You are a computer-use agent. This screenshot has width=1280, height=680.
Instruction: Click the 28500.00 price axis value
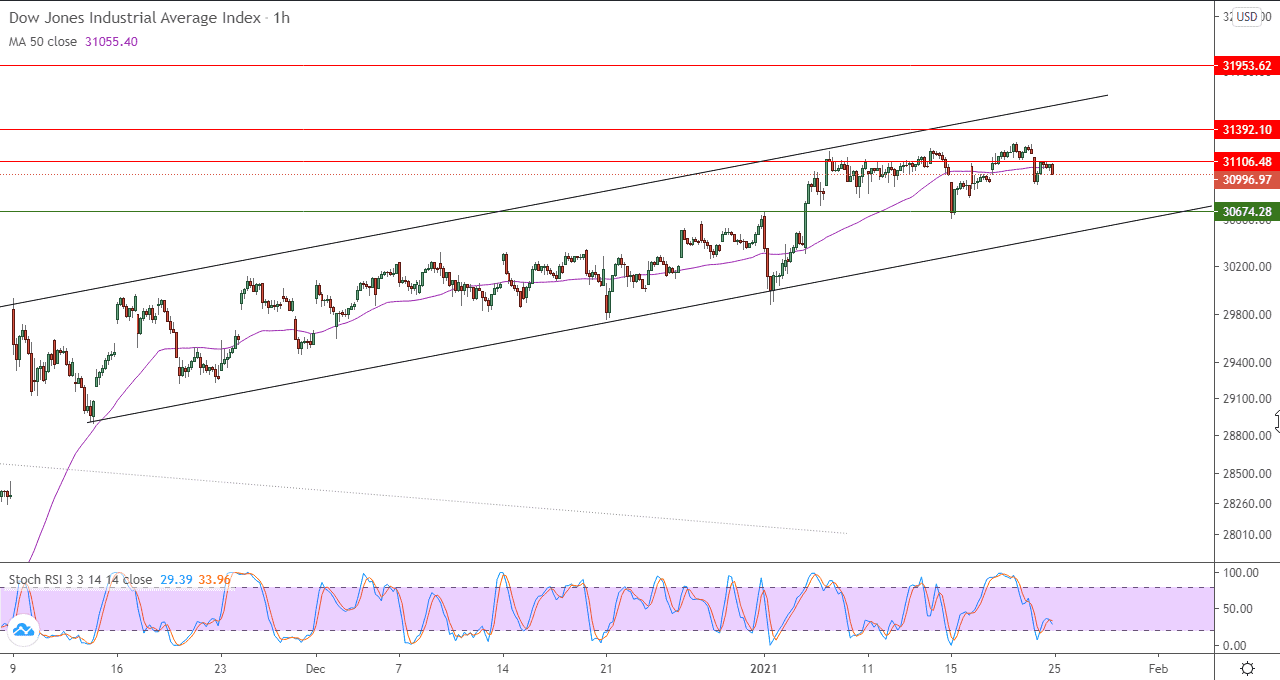[1246, 473]
